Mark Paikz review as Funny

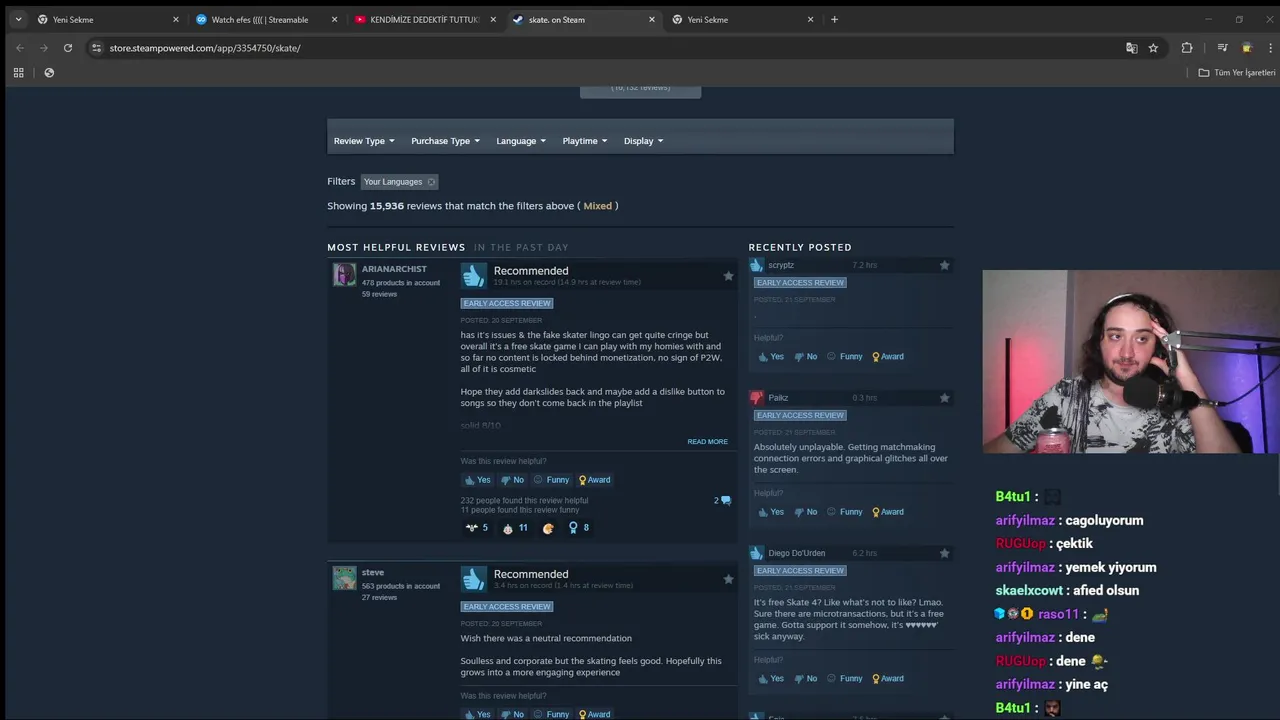tap(844, 512)
